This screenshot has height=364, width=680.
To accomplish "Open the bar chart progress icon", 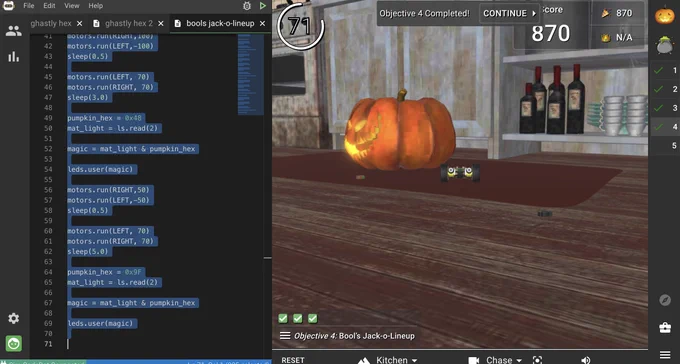I will point(13,56).
